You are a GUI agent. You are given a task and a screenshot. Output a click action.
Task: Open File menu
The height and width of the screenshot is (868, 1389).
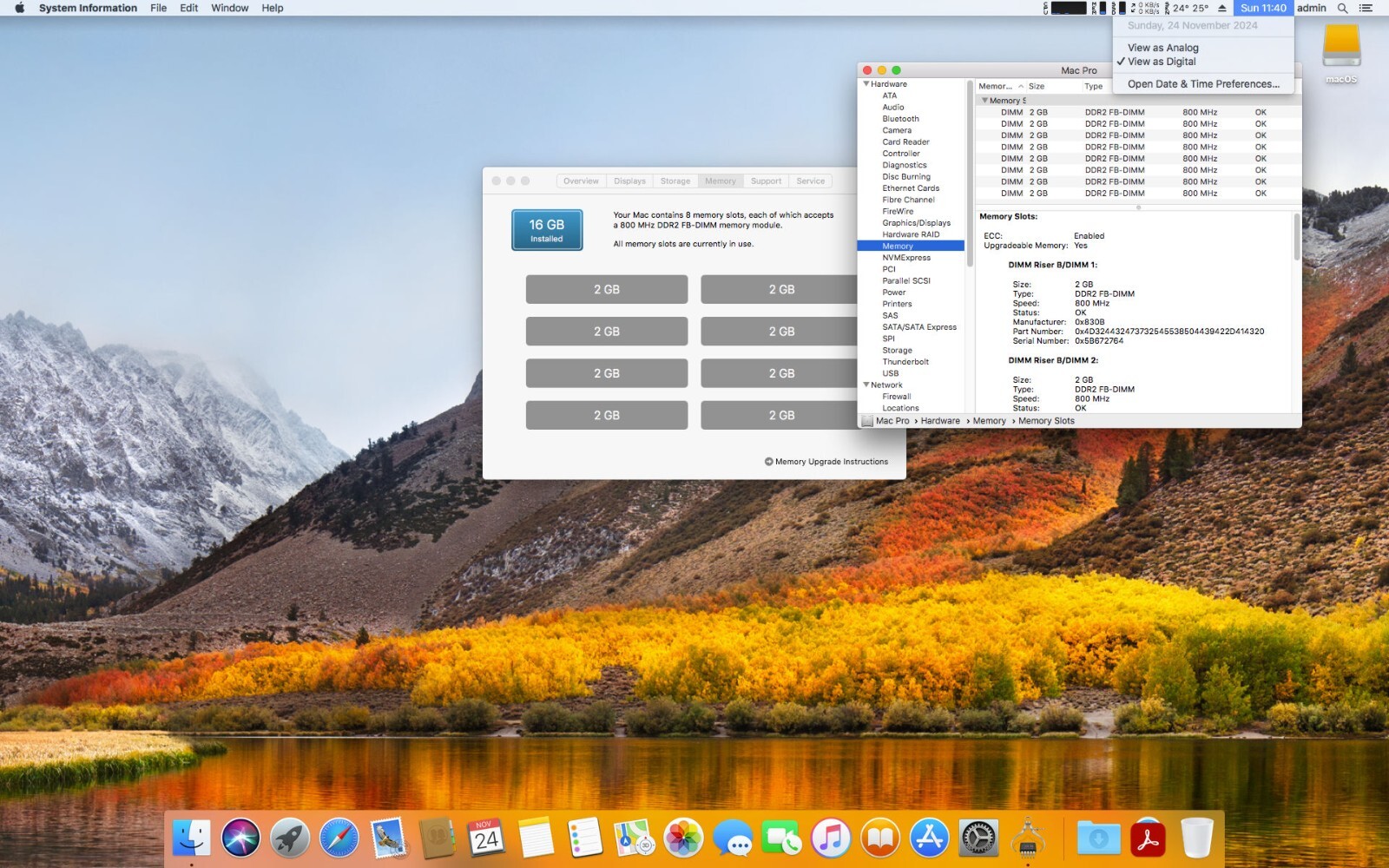[x=158, y=8]
